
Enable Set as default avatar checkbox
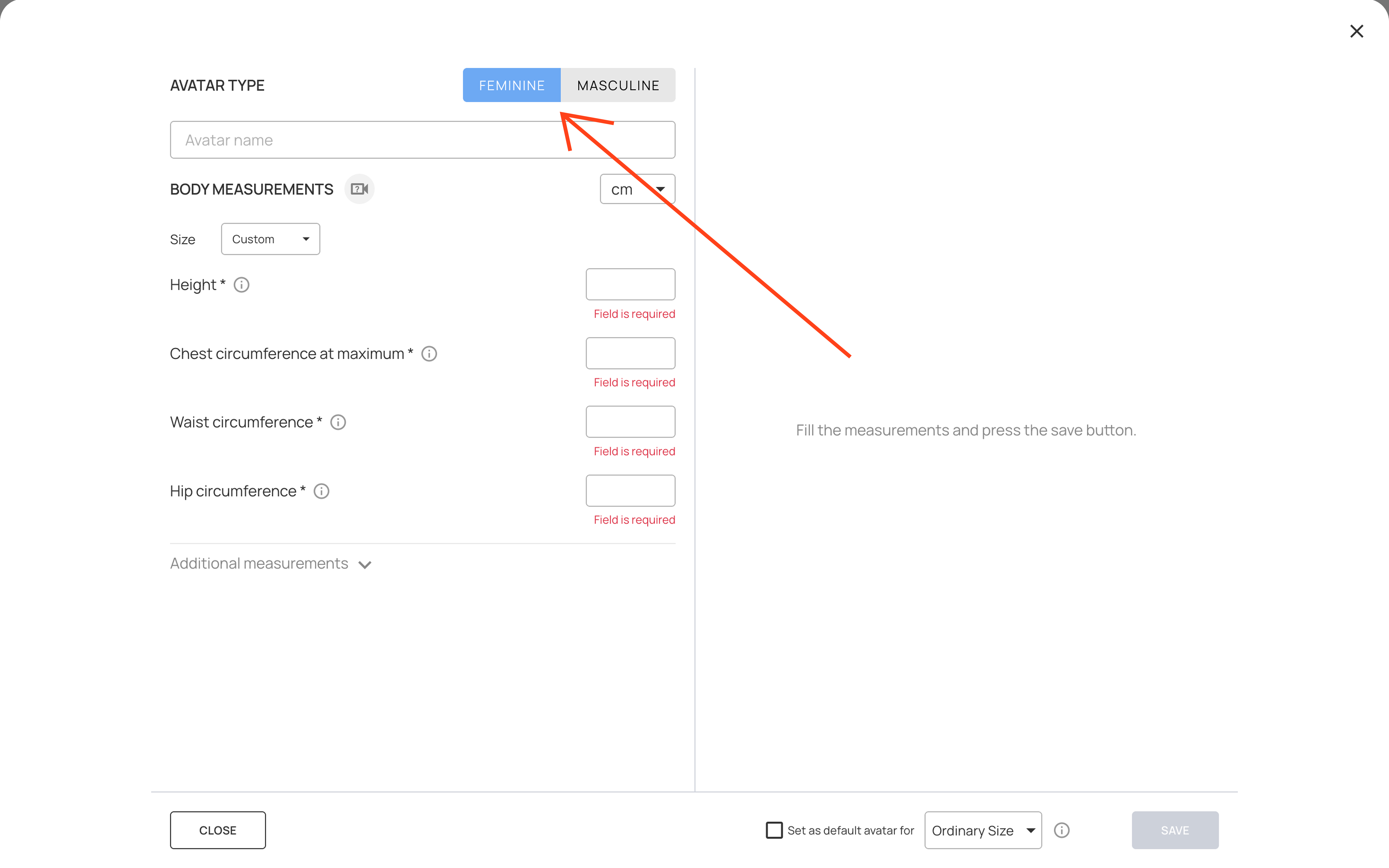[x=774, y=830]
